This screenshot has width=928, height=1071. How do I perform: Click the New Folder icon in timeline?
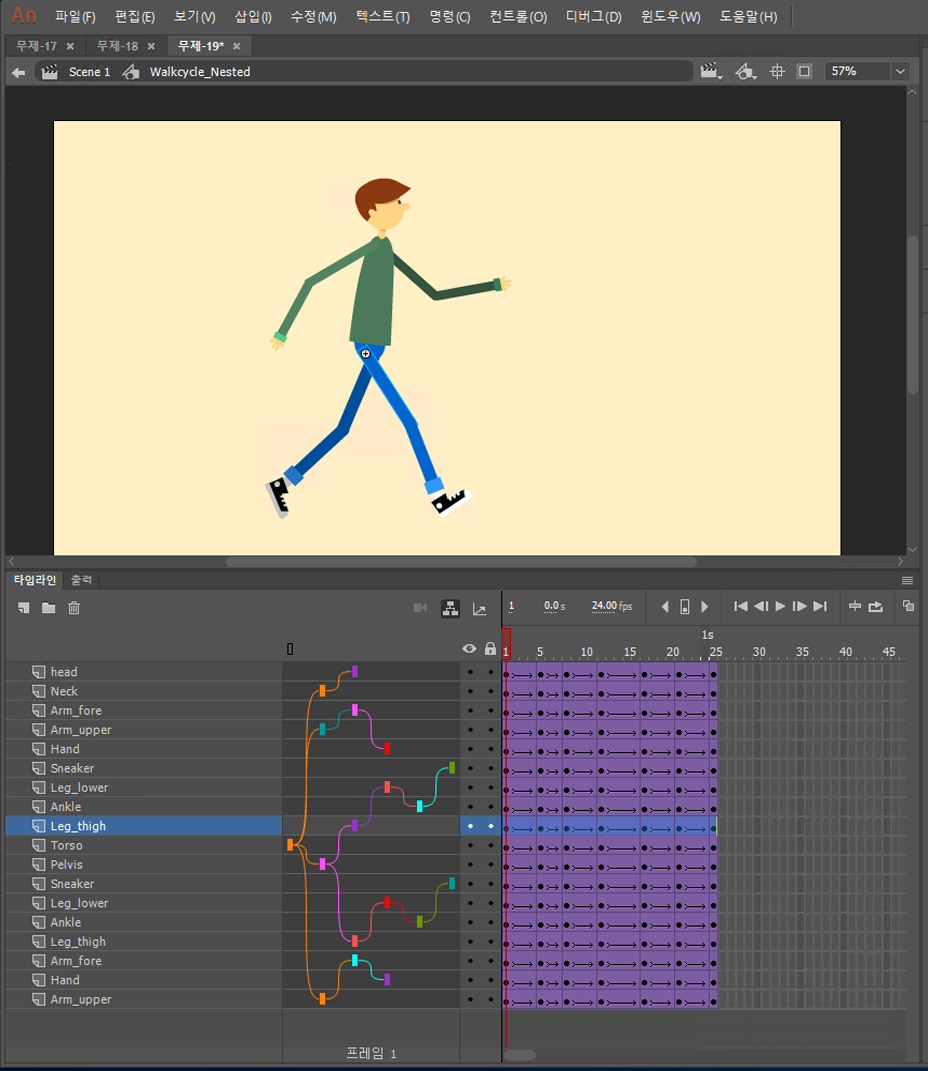(x=48, y=608)
